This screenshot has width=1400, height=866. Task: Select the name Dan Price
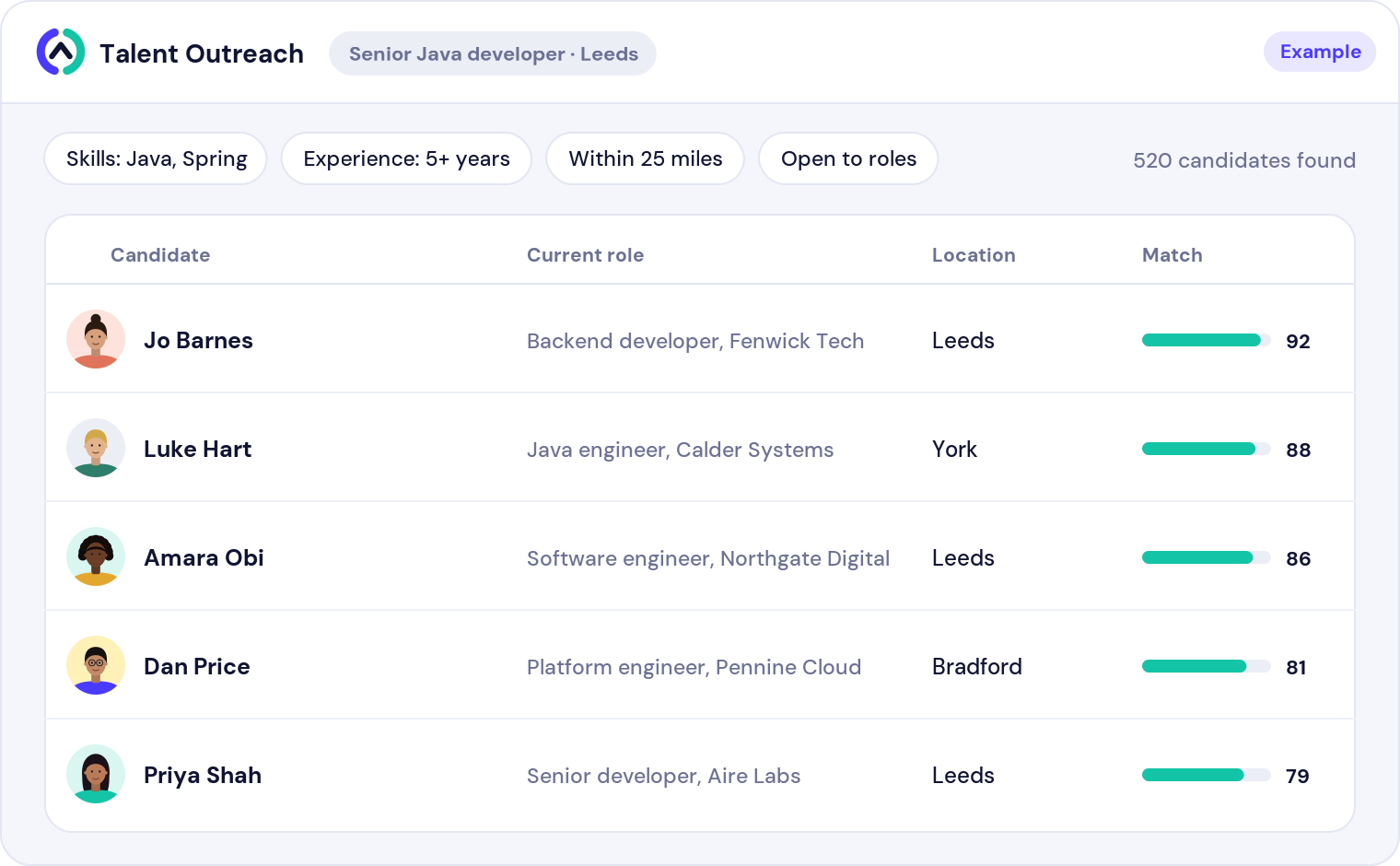click(x=196, y=666)
